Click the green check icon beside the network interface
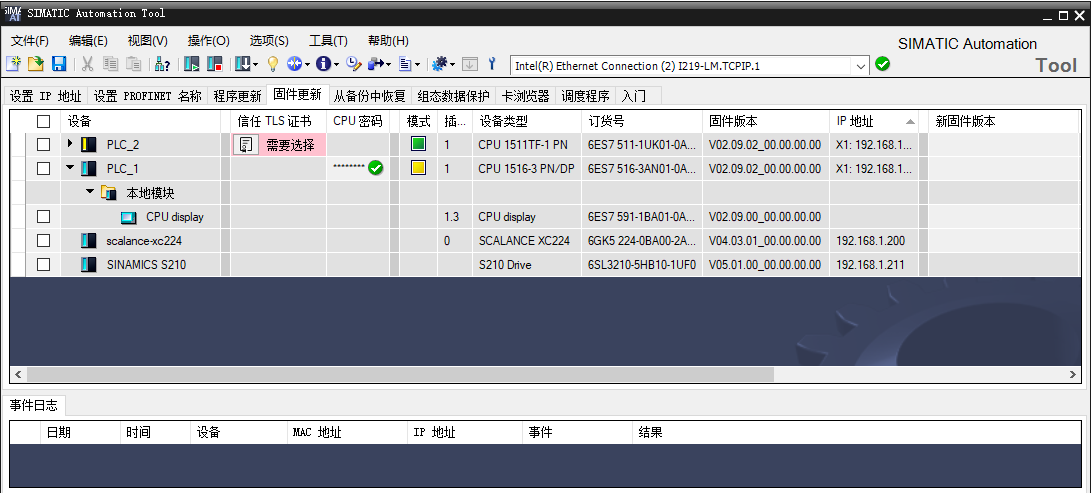Screen dimensions: 1091x493 click(882, 65)
